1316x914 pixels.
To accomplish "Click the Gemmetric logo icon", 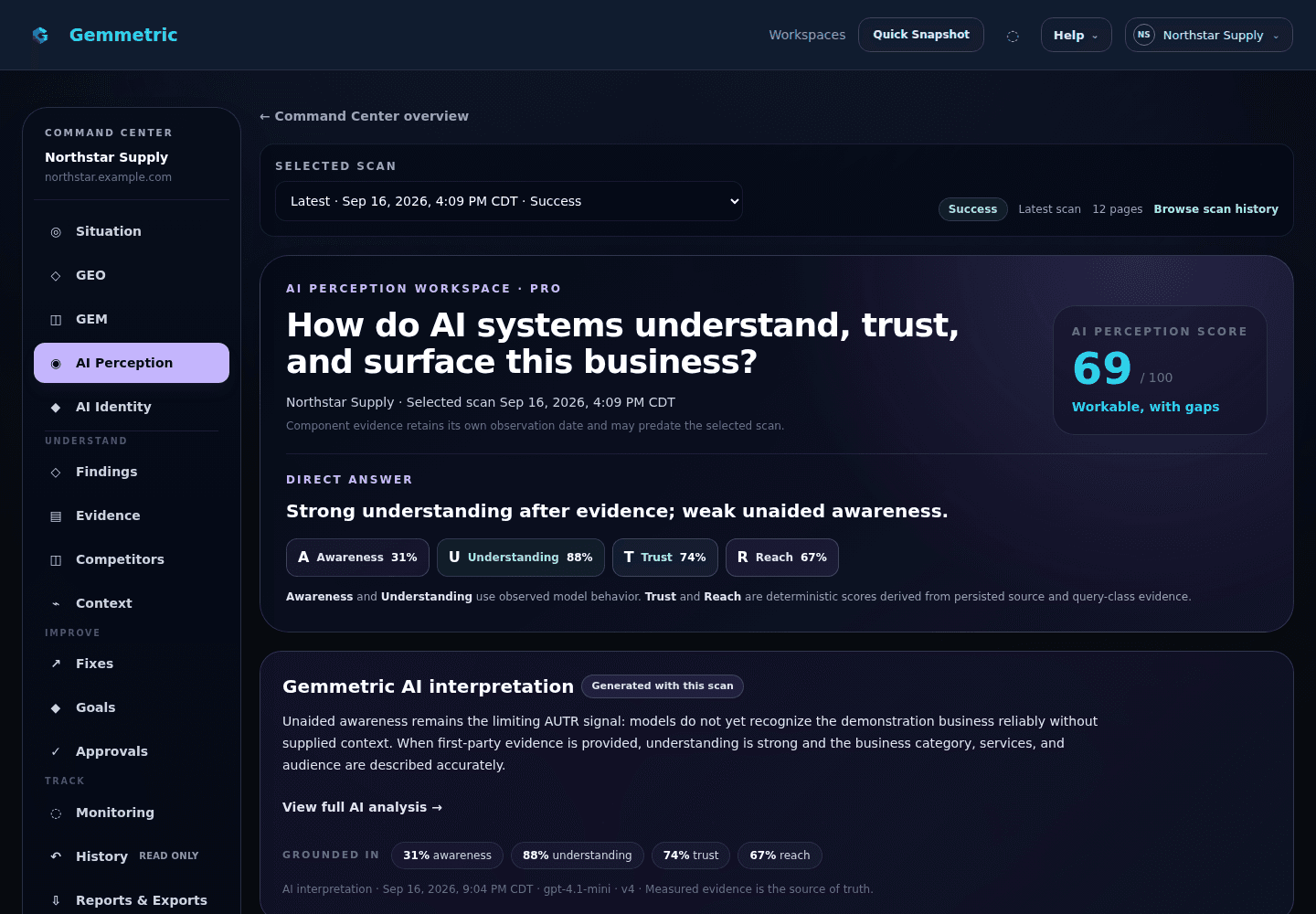I will pos(40,35).
